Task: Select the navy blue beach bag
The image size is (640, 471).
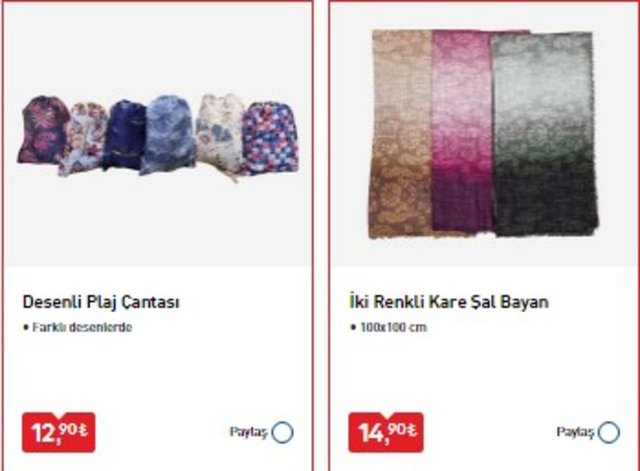Action: point(124,135)
